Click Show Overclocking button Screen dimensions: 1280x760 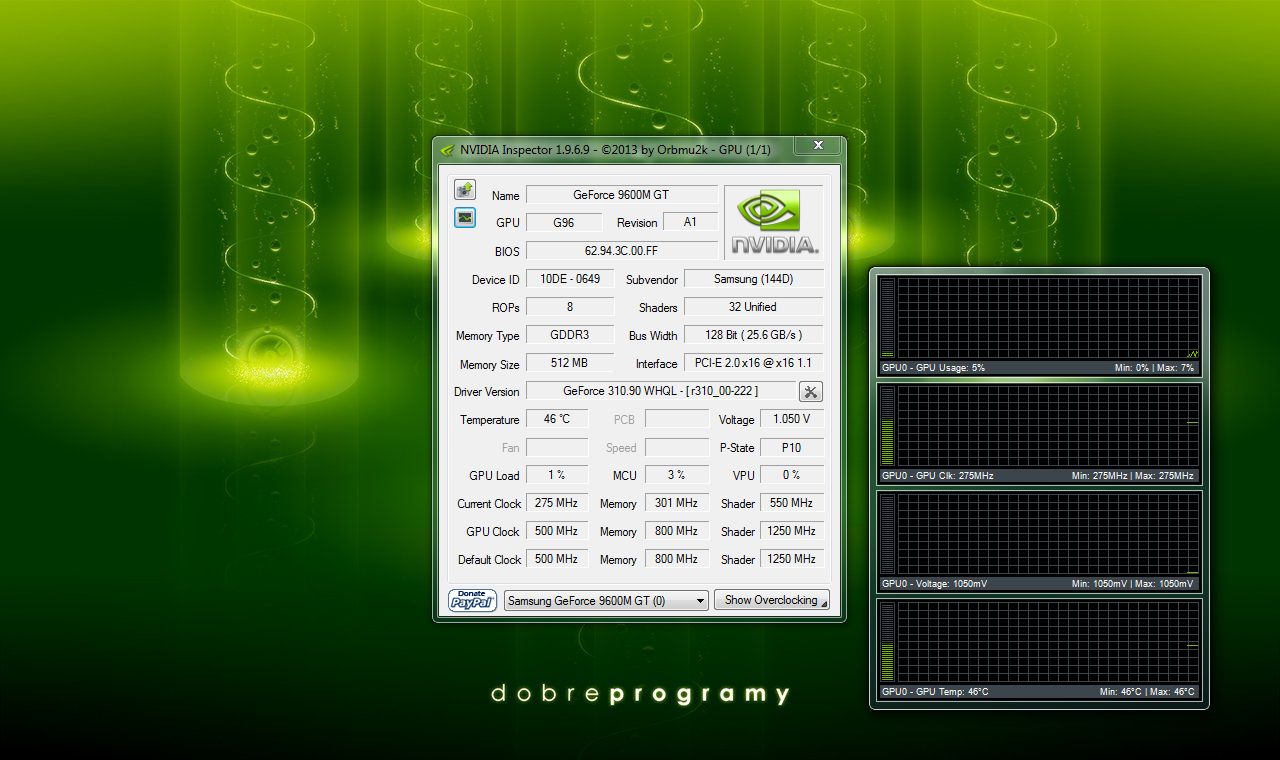(x=771, y=600)
